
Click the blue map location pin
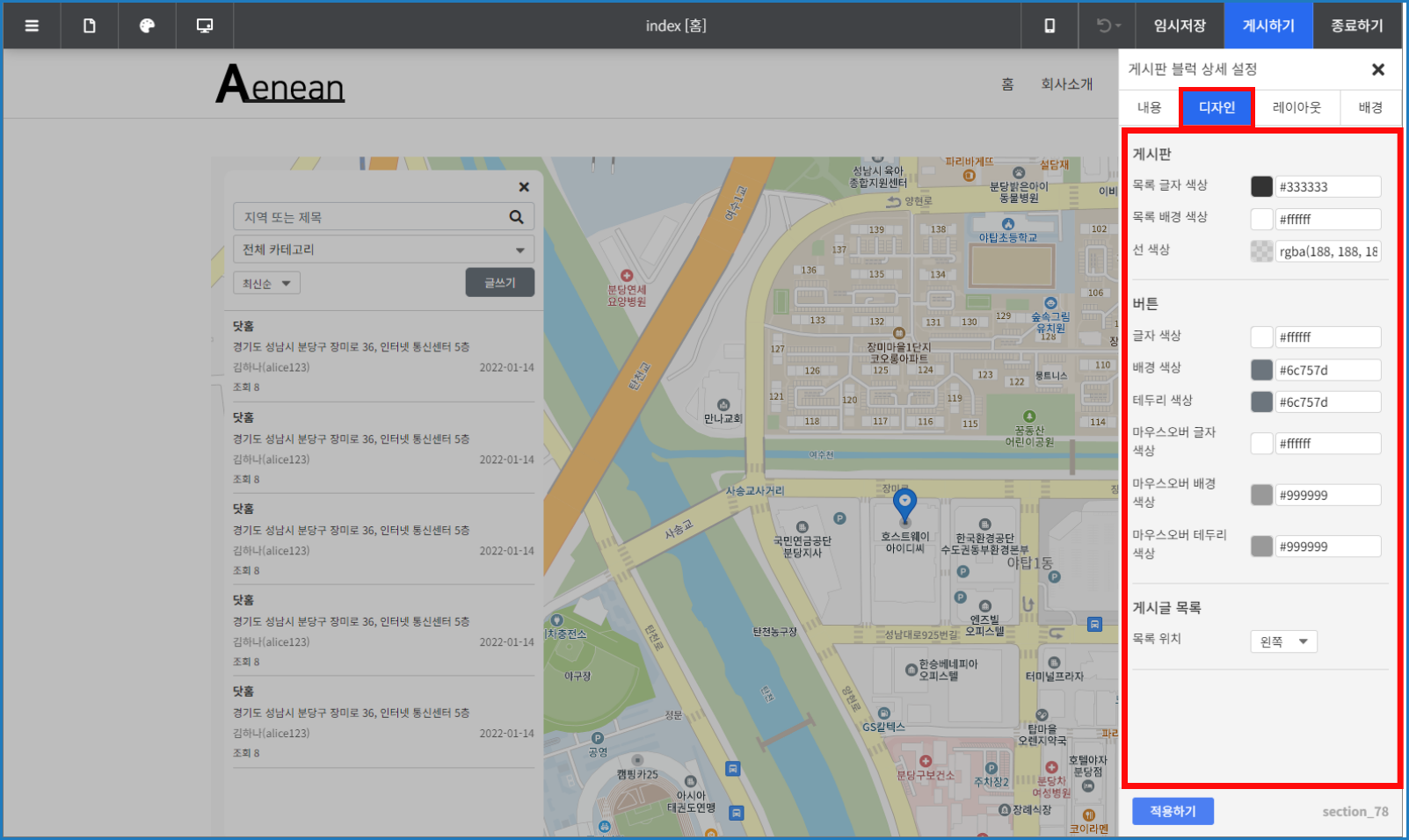pyautogui.click(x=904, y=504)
